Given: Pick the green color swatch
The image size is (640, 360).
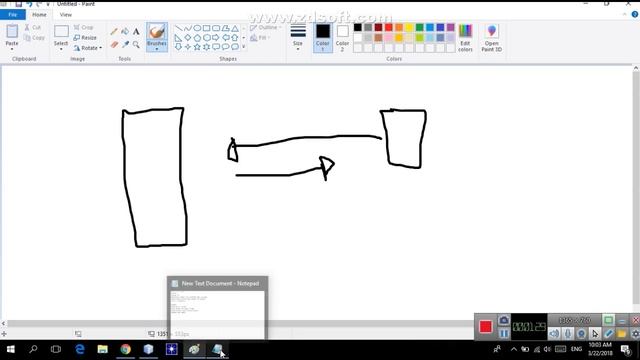Looking at the screenshot, I should pyautogui.click(x=419, y=27).
